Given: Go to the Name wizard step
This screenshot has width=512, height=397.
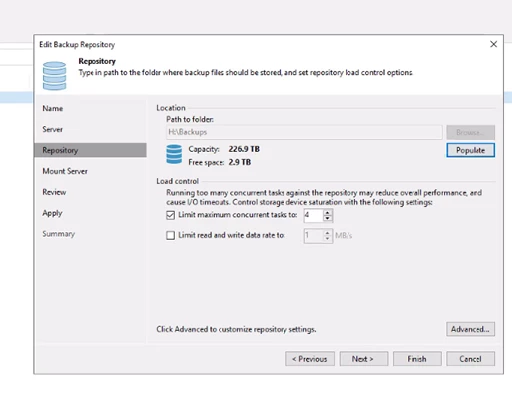Looking at the screenshot, I should [x=53, y=108].
